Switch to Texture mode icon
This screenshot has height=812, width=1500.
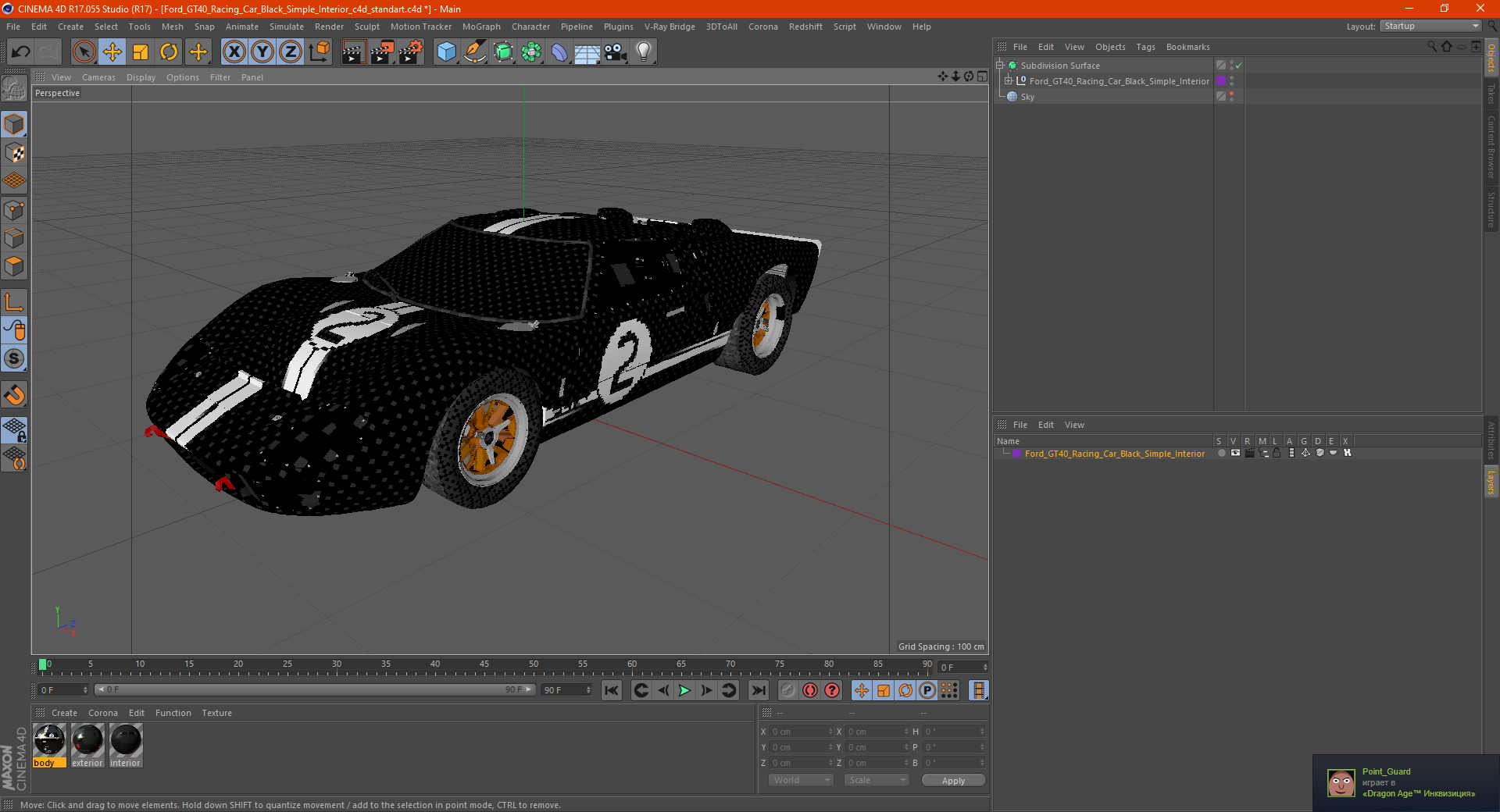click(x=14, y=153)
